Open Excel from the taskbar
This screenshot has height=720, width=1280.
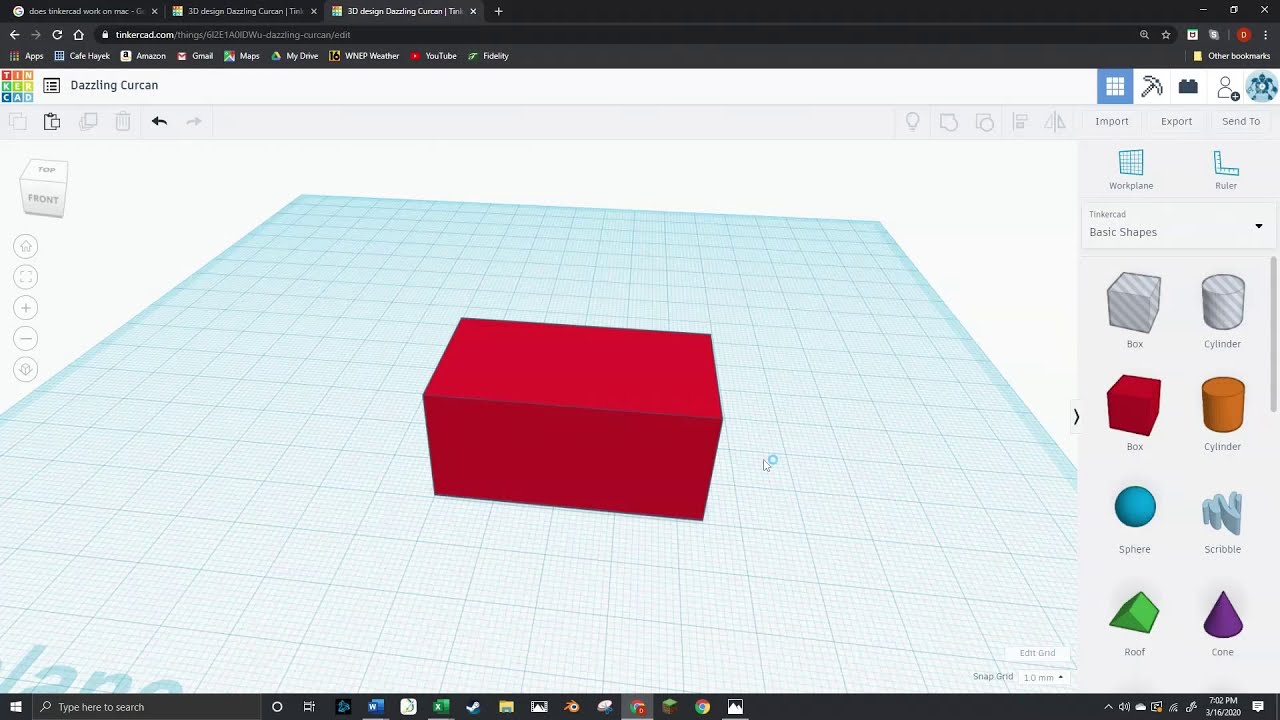point(440,707)
